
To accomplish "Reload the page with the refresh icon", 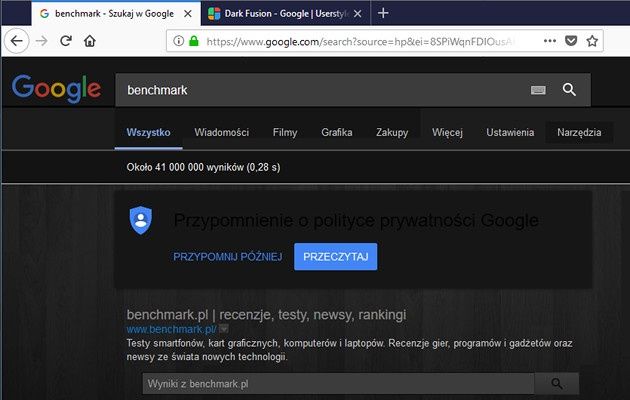I will (x=66, y=41).
